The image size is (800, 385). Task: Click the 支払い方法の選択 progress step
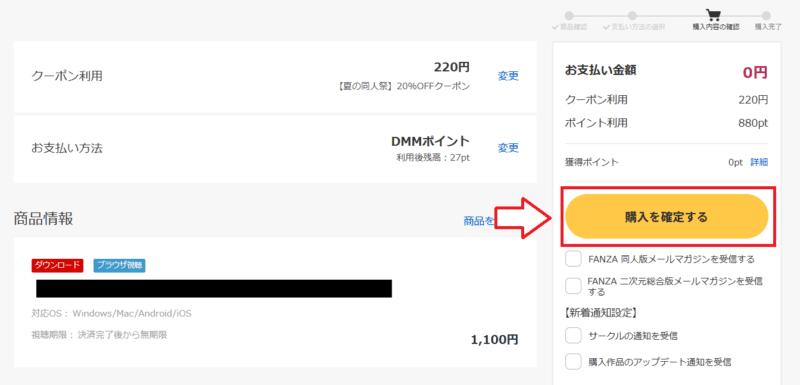(634, 27)
